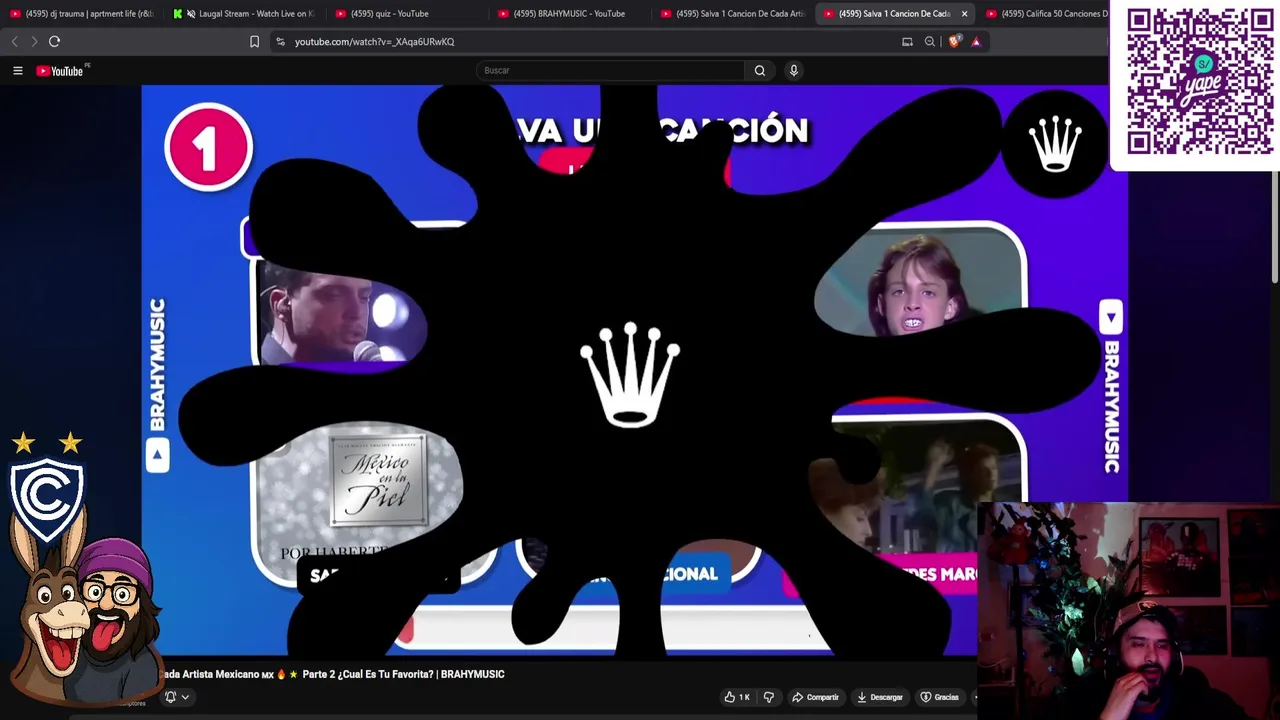Screen dimensions: 1280x720
Task: Click the Mexico en la Piel album thumbnail
Action: (x=378, y=478)
